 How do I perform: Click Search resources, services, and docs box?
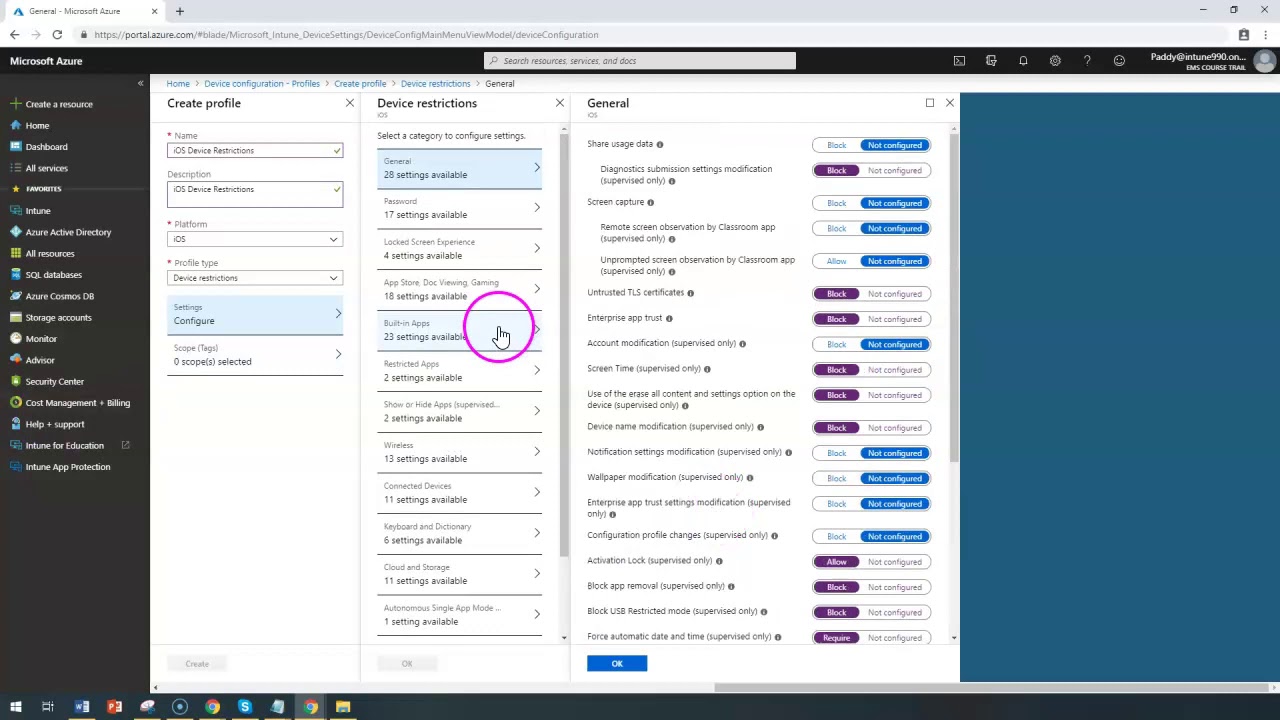point(640,61)
